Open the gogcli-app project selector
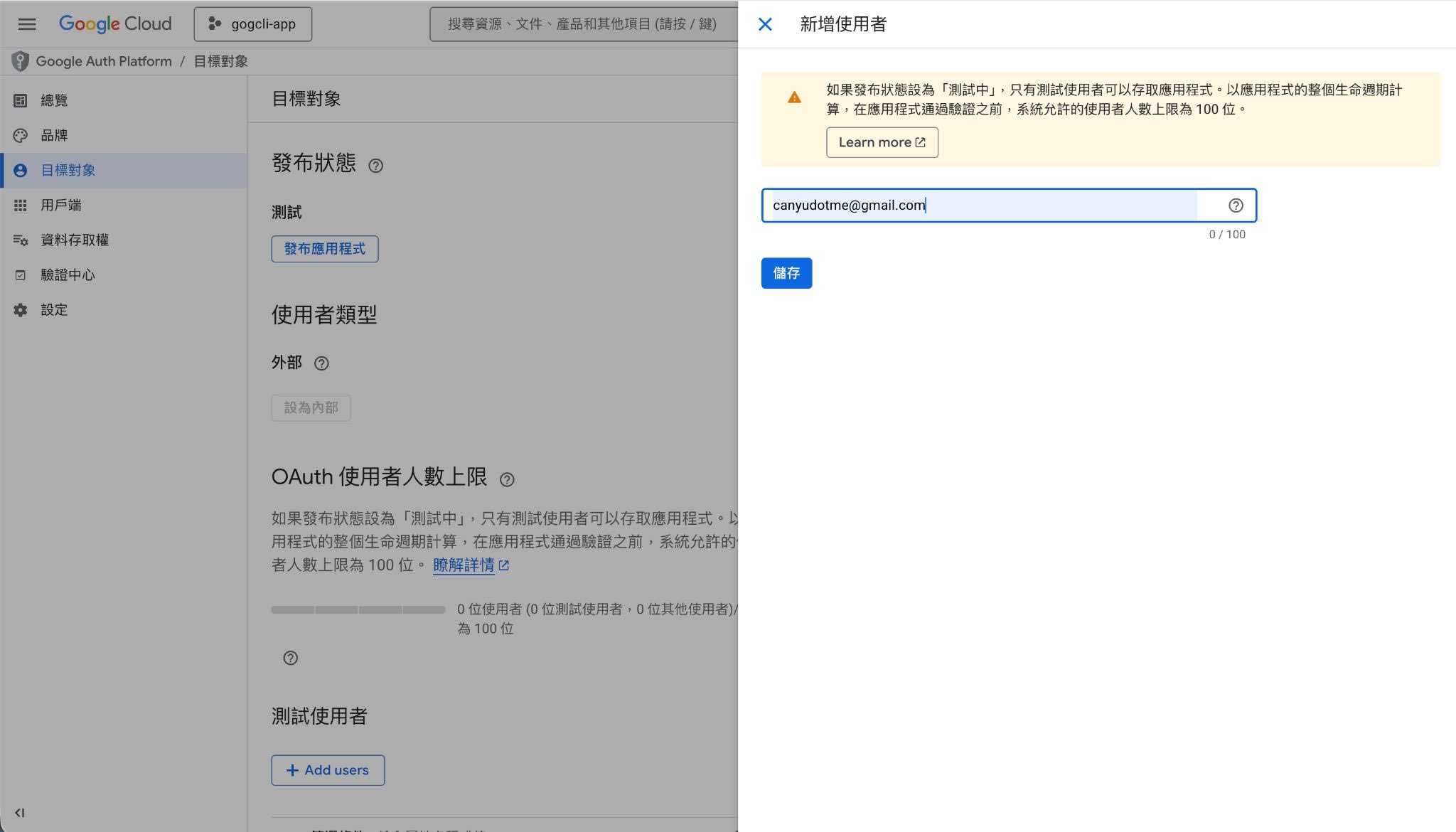1456x832 pixels. pos(252,24)
